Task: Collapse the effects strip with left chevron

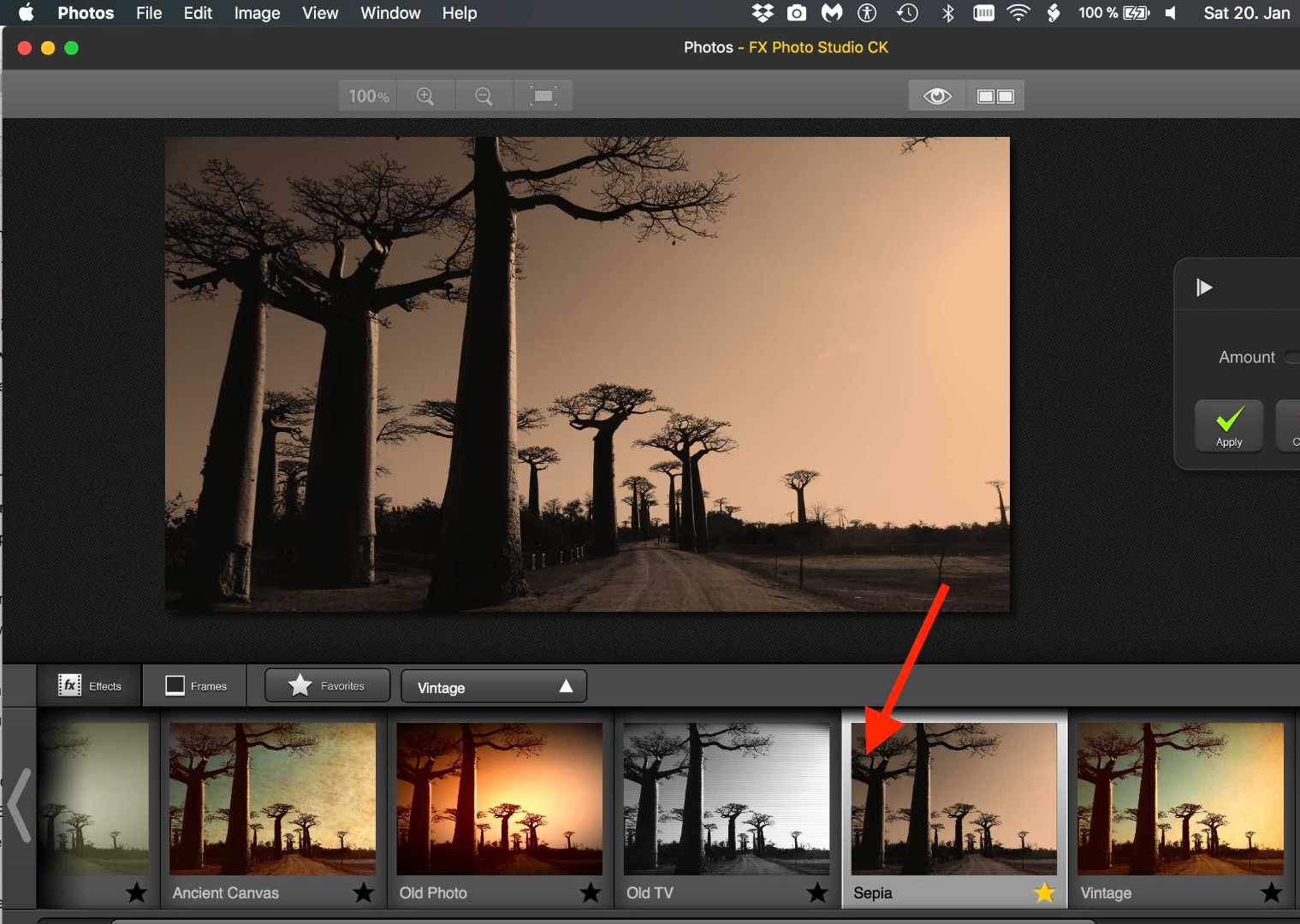Action: coord(19,804)
